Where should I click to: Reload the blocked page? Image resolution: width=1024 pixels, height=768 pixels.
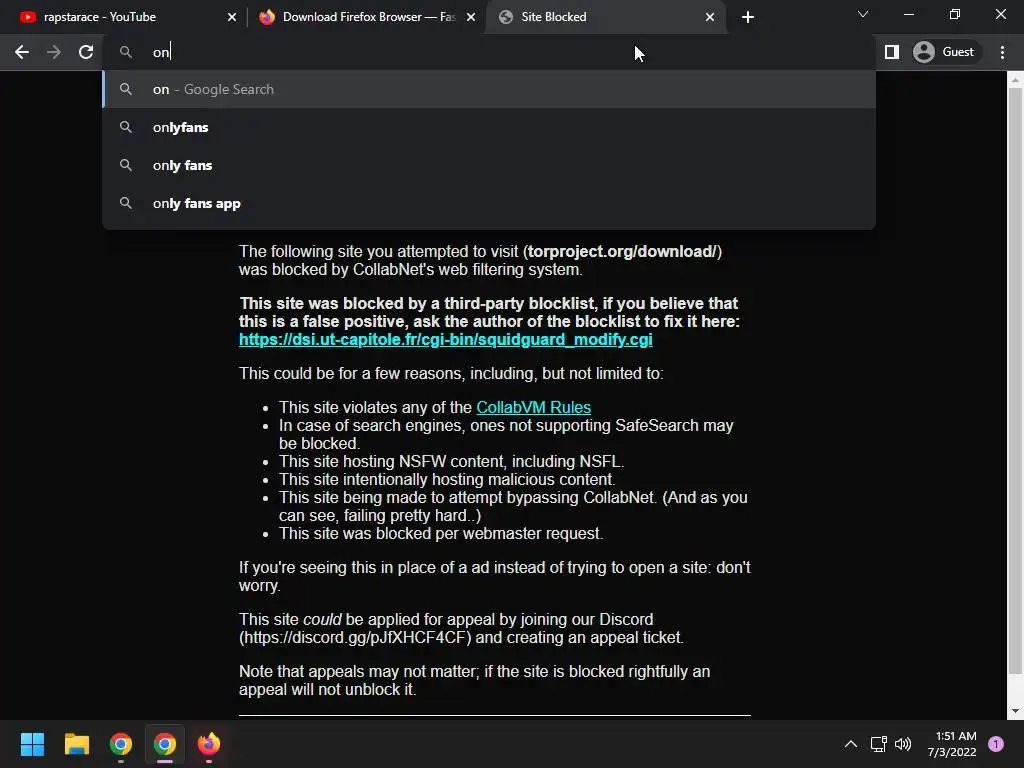pyautogui.click(x=86, y=52)
